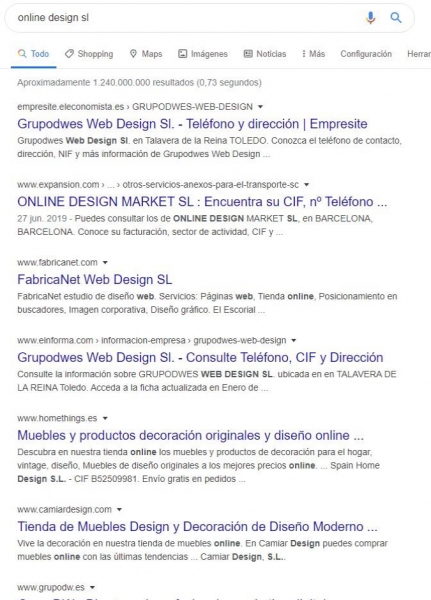Go to the Noticias tab
431x600 pixels.
[265, 54]
